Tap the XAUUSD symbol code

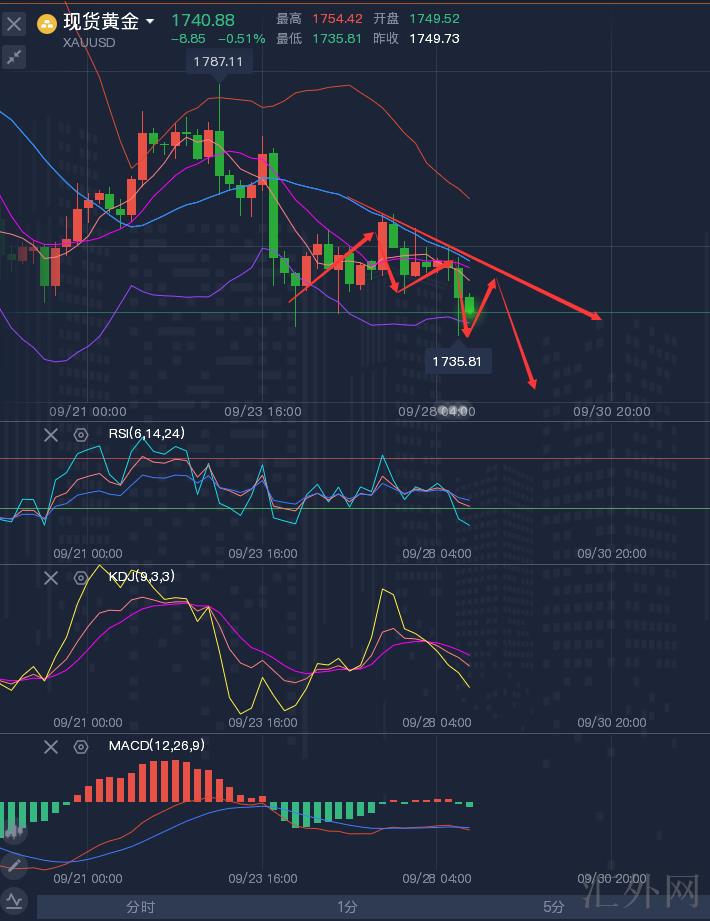[89, 43]
